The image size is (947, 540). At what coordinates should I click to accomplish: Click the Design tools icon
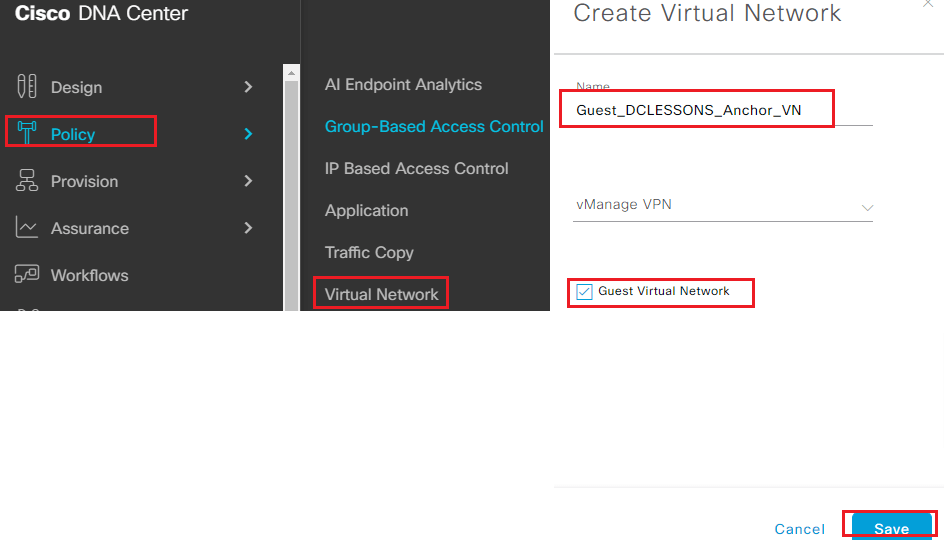click(x=27, y=86)
